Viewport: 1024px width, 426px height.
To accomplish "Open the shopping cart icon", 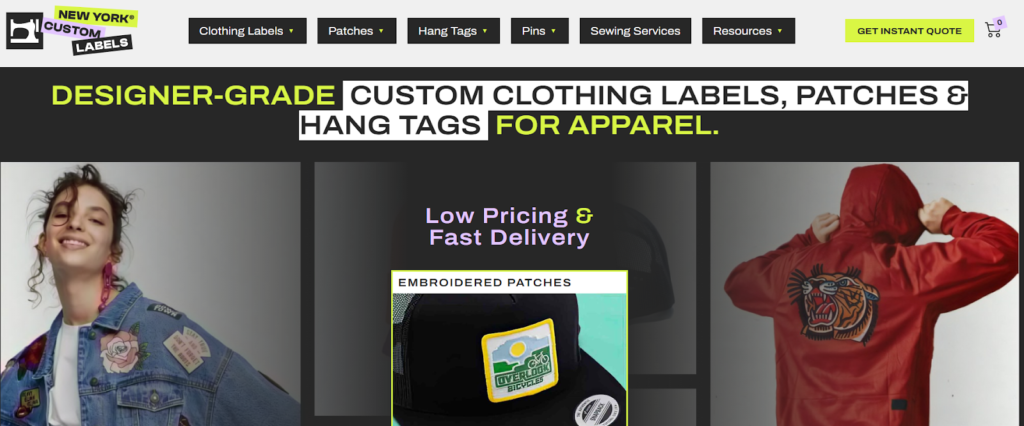I will tap(992, 30).
